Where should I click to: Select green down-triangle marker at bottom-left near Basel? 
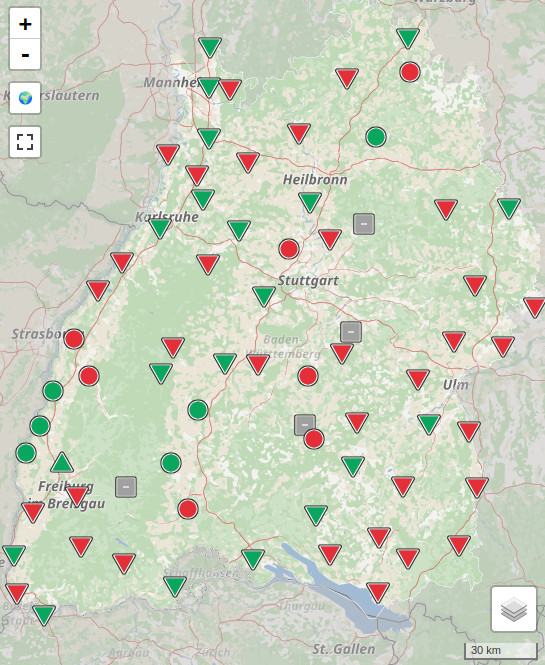(44, 615)
